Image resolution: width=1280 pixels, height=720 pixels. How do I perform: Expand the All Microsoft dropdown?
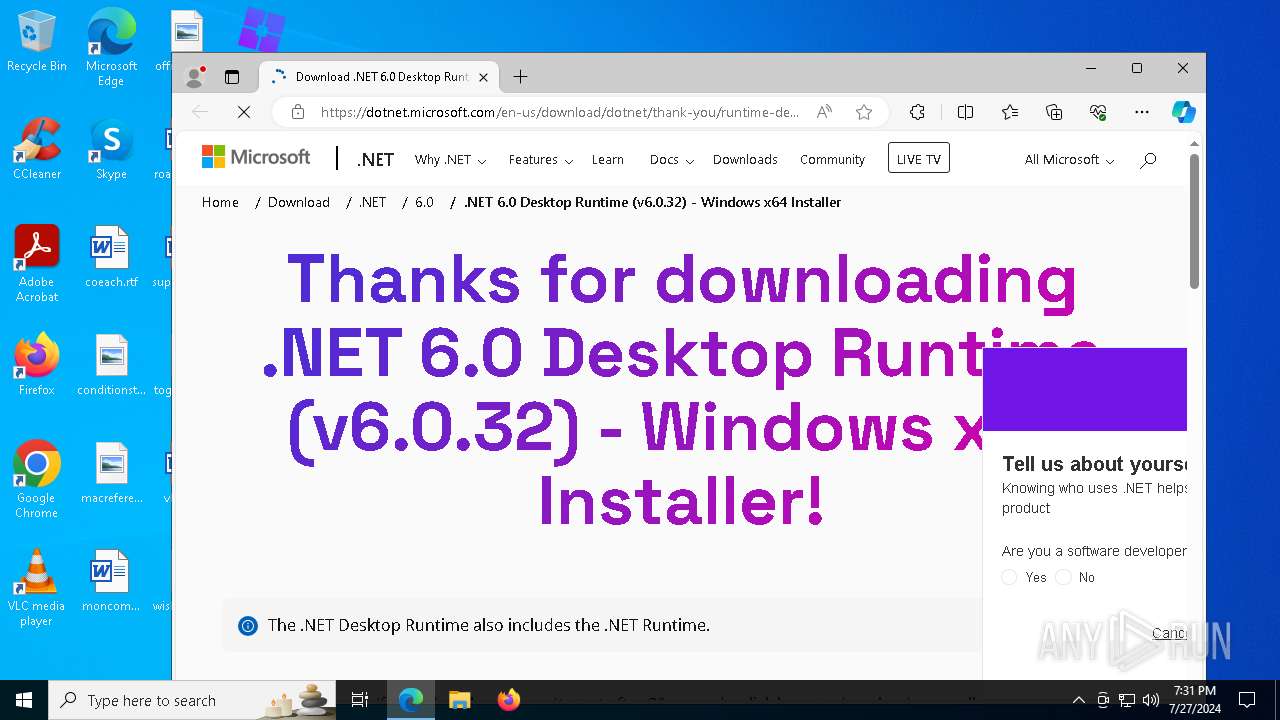point(1069,159)
